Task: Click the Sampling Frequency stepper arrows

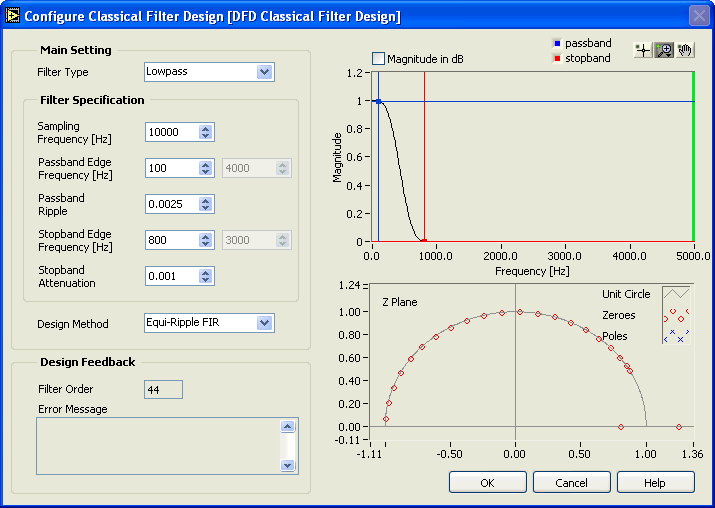Action: (x=206, y=132)
